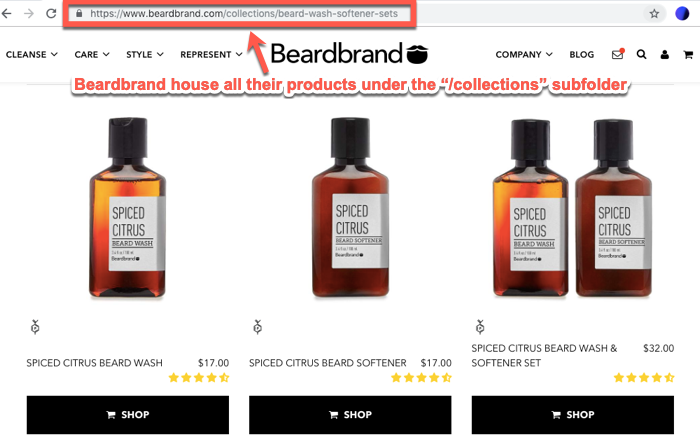The width and height of the screenshot is (700, 440).
Task: Expand the Care dropdown menu
Action: [93, 54]
